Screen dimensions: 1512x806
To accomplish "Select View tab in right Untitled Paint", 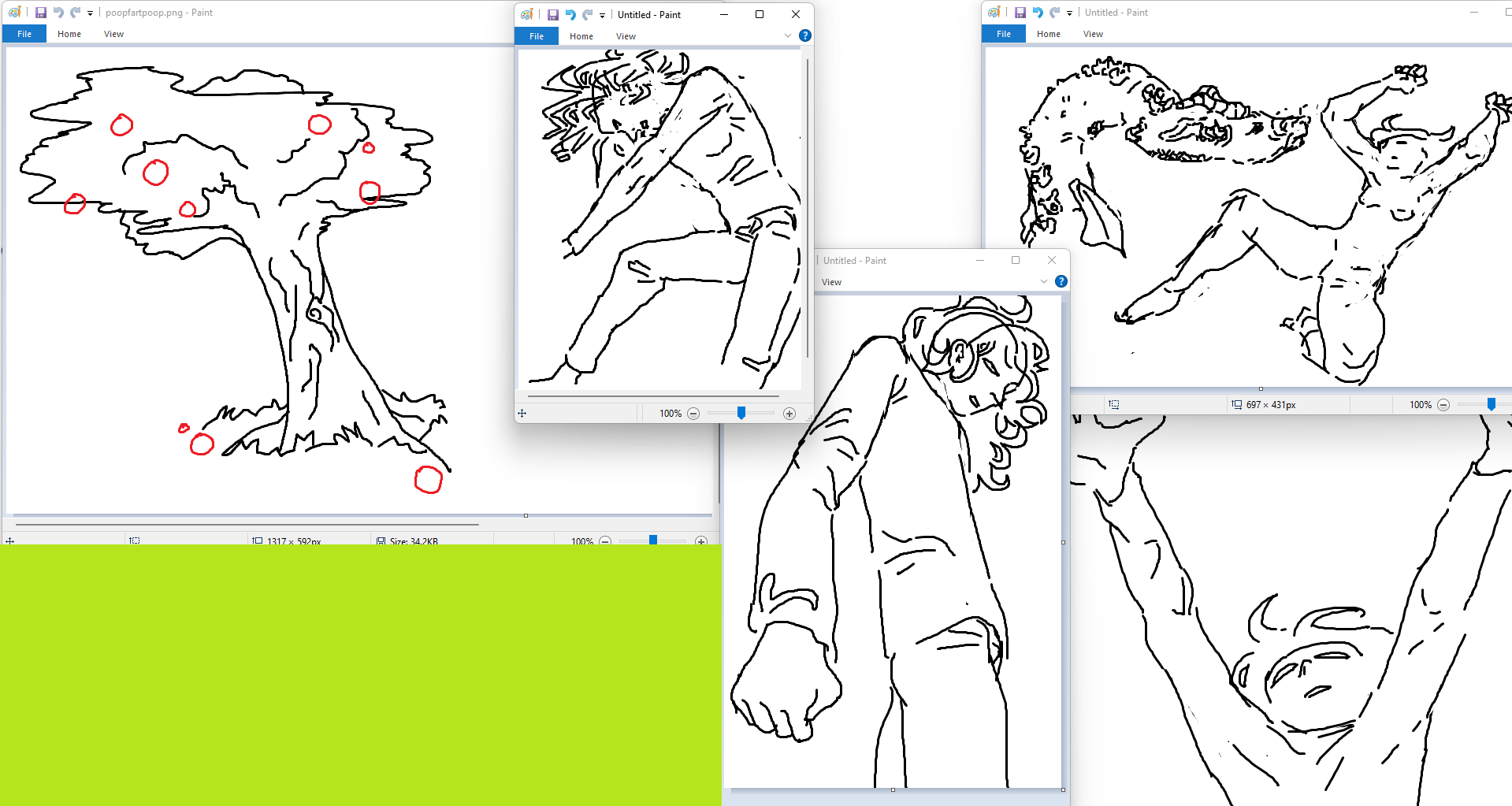I will click(x=1093, y=34).
